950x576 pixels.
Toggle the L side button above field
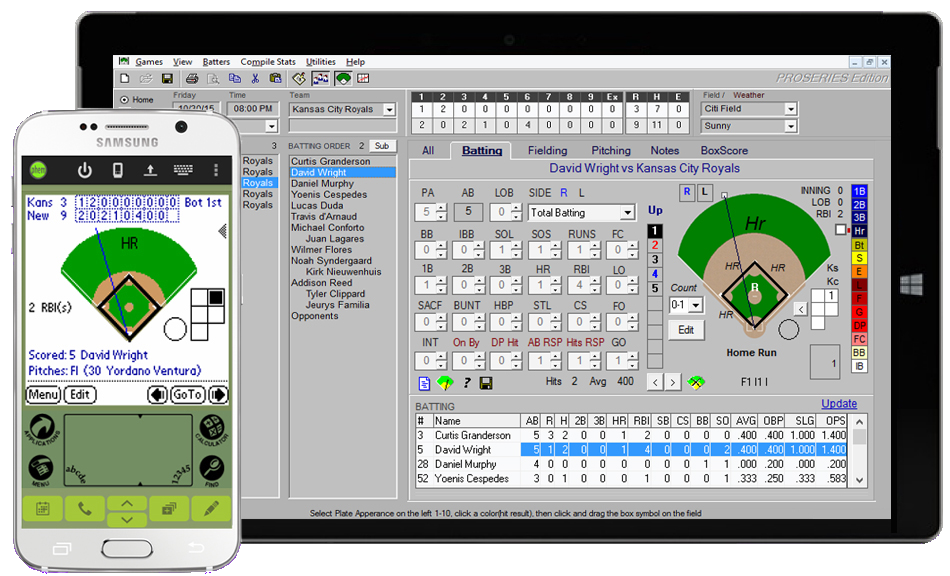point(704,192)
